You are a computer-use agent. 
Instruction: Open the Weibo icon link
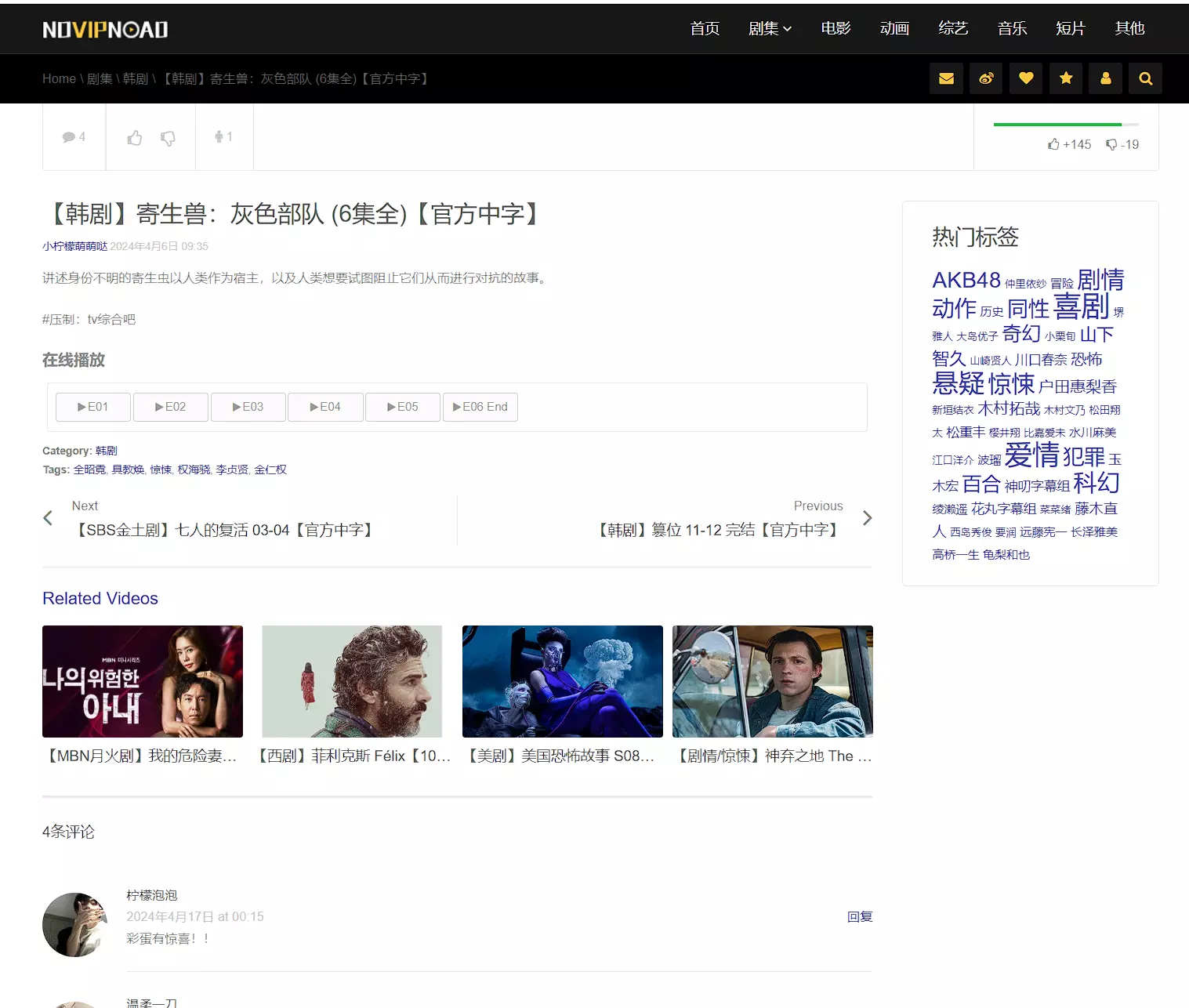[986, 78]
